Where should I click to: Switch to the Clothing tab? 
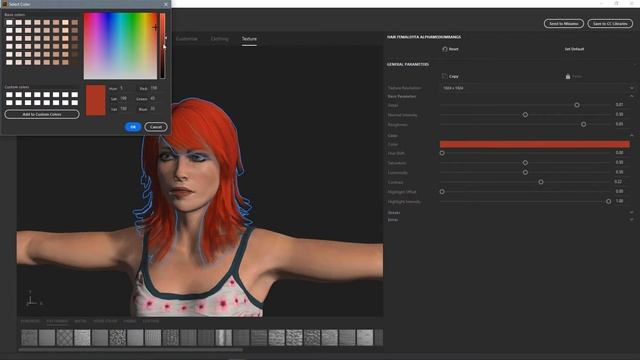point(220,39)
